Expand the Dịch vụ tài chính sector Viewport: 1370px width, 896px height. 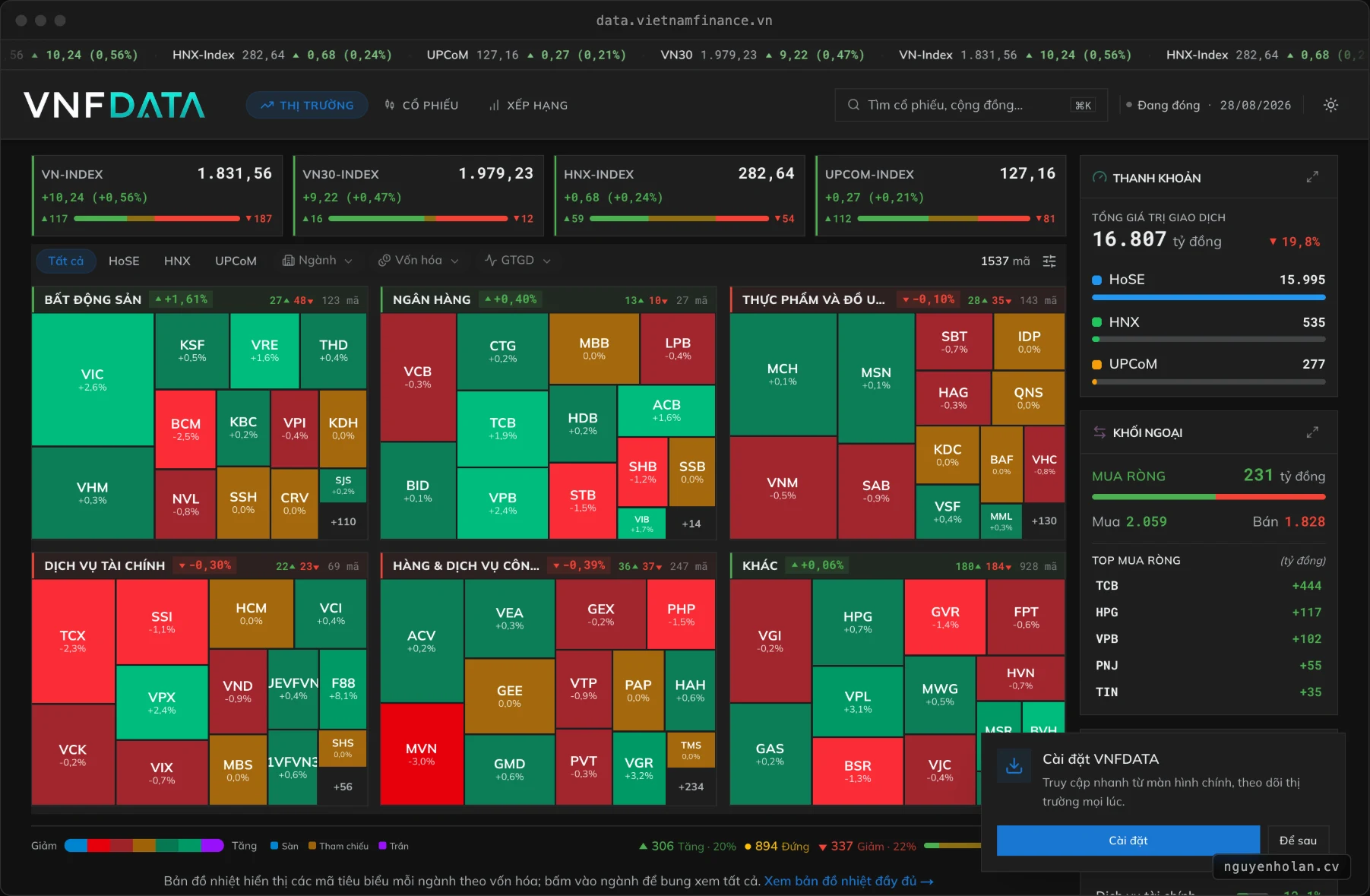[x=200, y=565]
